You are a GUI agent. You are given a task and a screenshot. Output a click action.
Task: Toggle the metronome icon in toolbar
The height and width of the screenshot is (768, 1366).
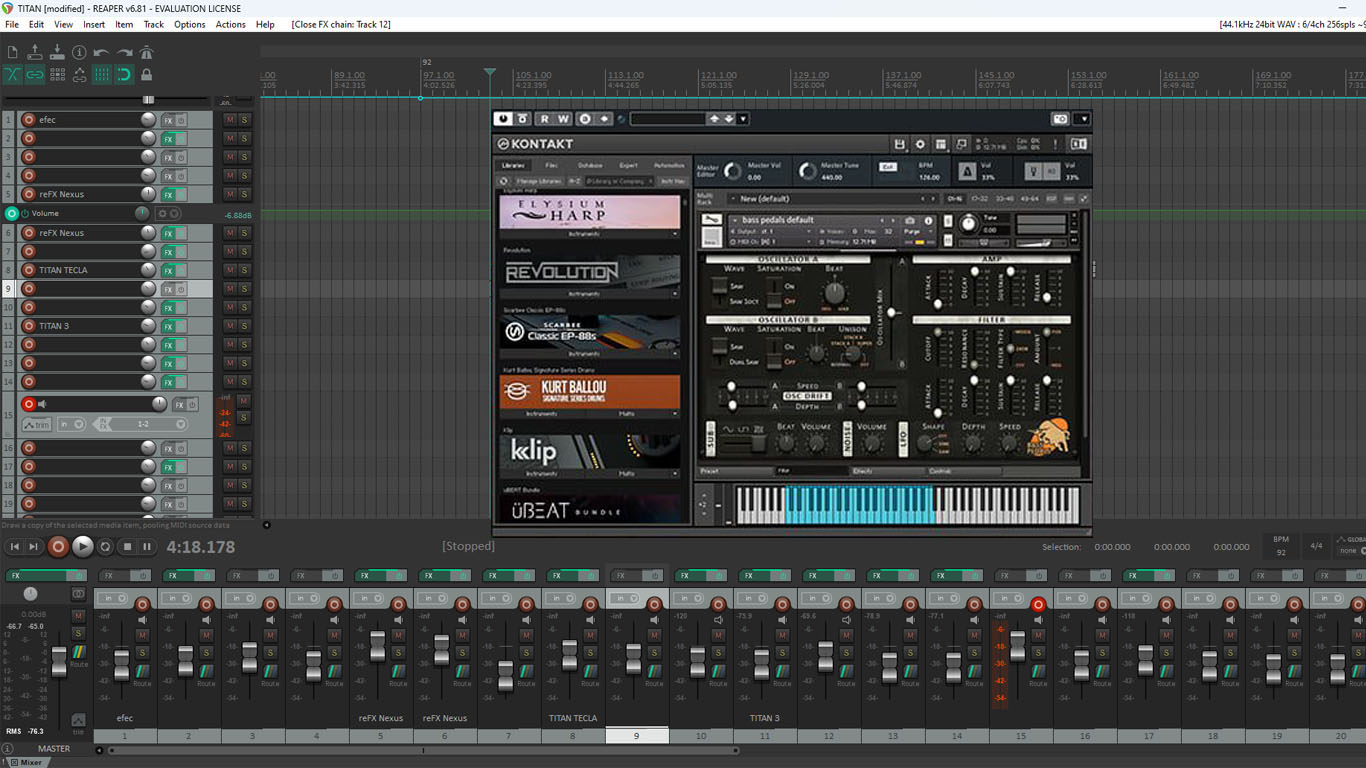146,52
